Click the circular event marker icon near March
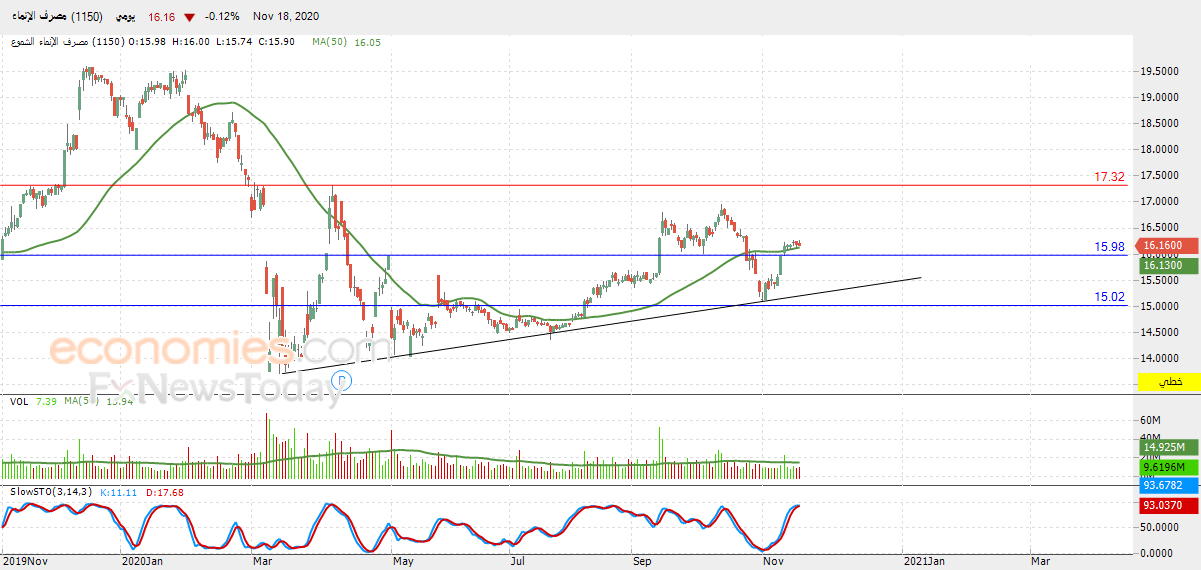The image size is (1201, 570). click(x=342, y=380)
